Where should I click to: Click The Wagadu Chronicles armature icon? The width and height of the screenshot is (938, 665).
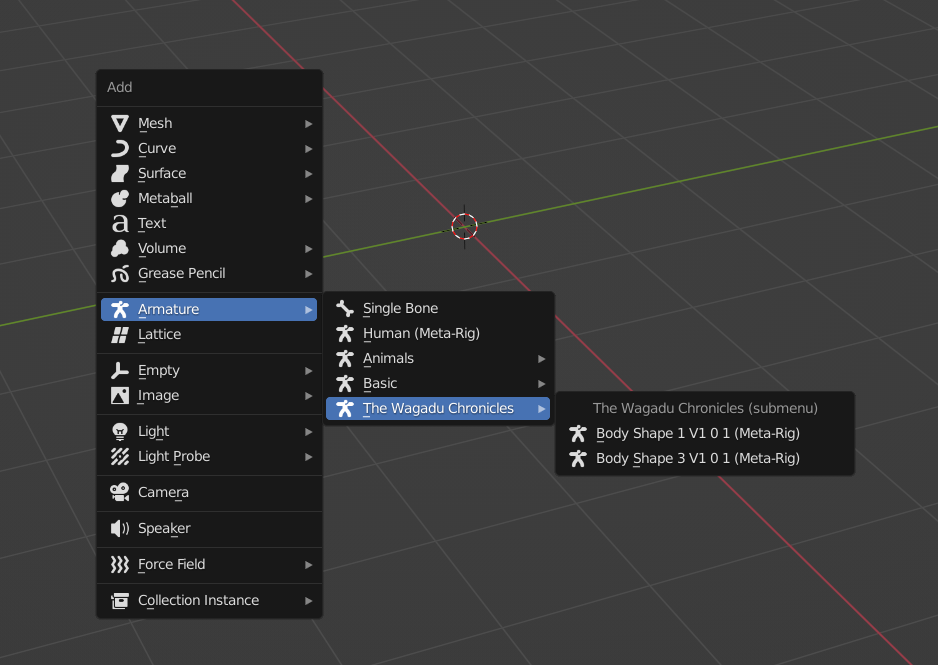tap(345, 408)
